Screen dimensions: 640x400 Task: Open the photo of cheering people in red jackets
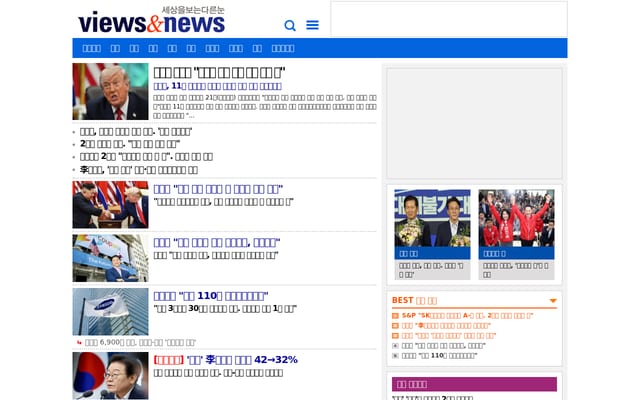tap(516, 218)
